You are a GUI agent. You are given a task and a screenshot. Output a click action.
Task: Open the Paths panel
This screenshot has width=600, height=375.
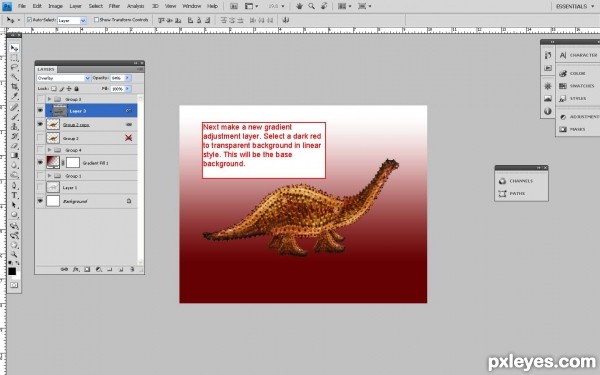pos(512,194)
